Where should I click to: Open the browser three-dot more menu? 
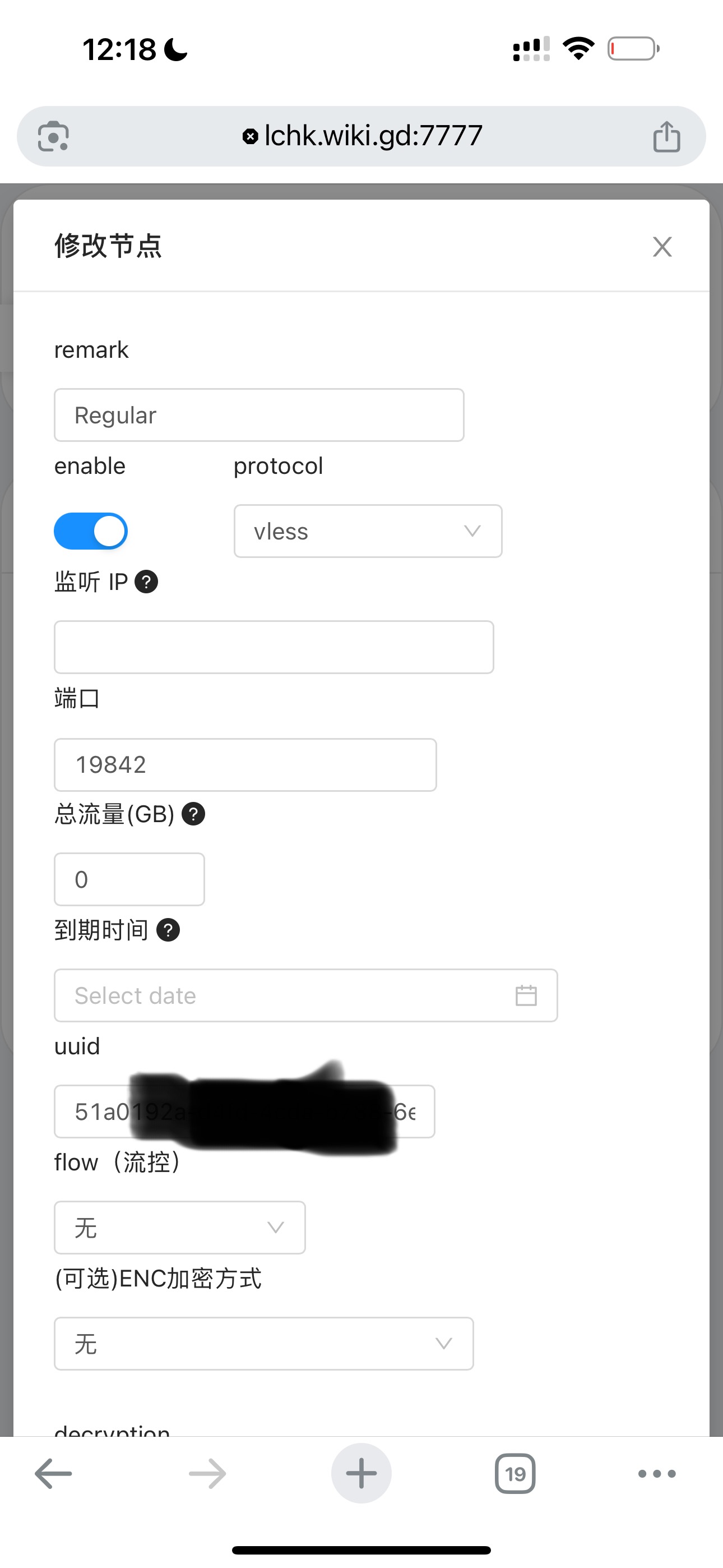tap(657, 1474)
